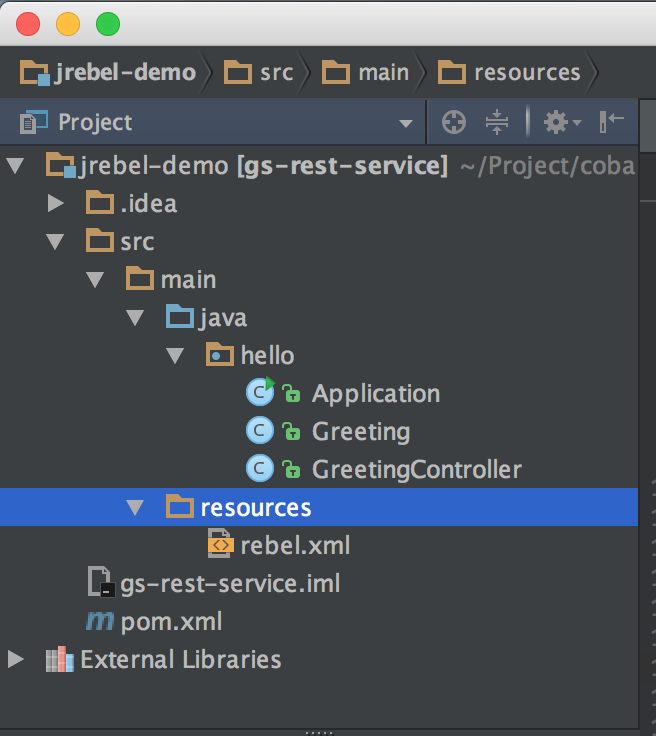The image size is (656, 736).
Task: Click the resources breadcrumb item
Action: tap(526, 73)
